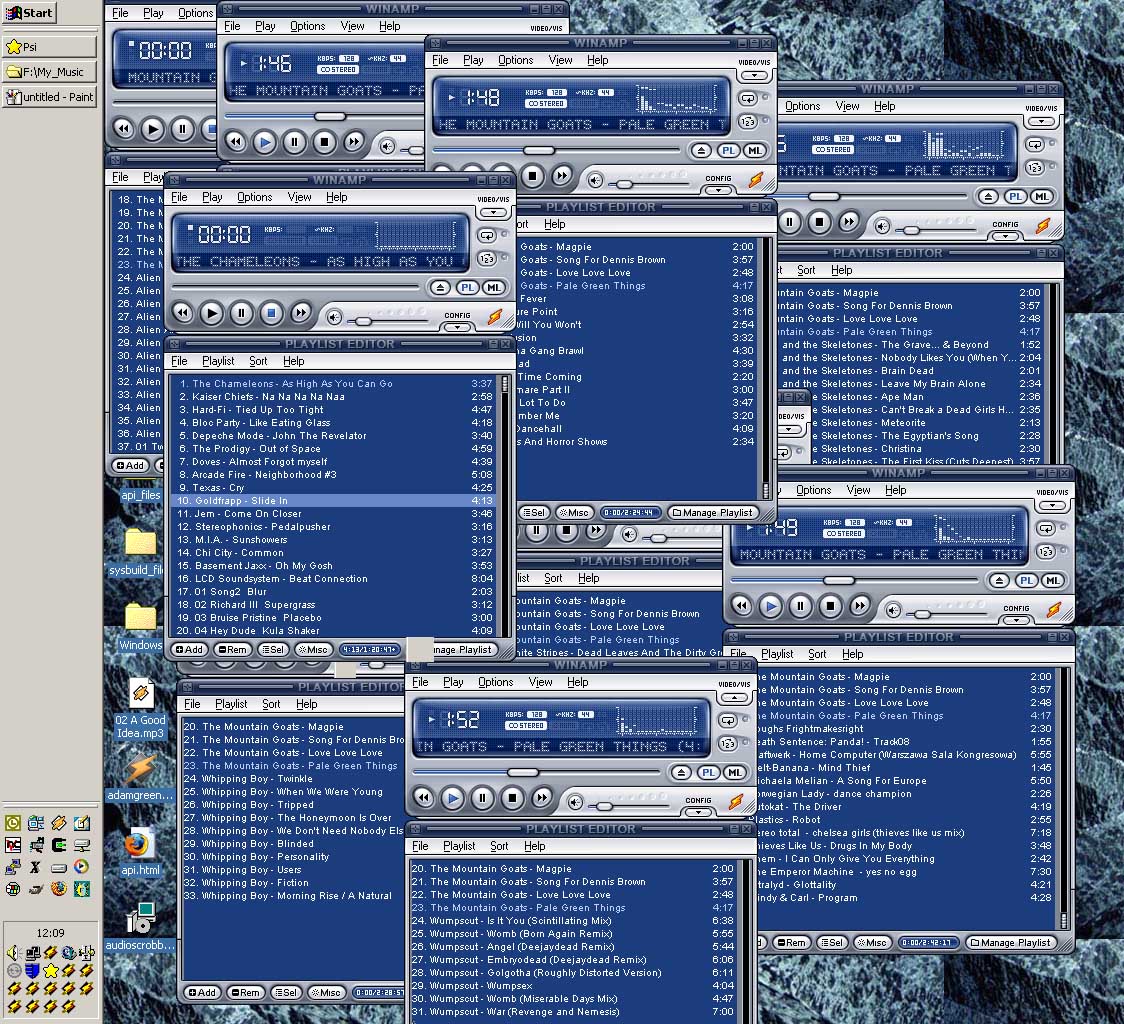The width and height of the screenshot is (1124, 1024).
Task: Open Options menu in the Chameleons Winamp player
Action: (x=254, y=197)
